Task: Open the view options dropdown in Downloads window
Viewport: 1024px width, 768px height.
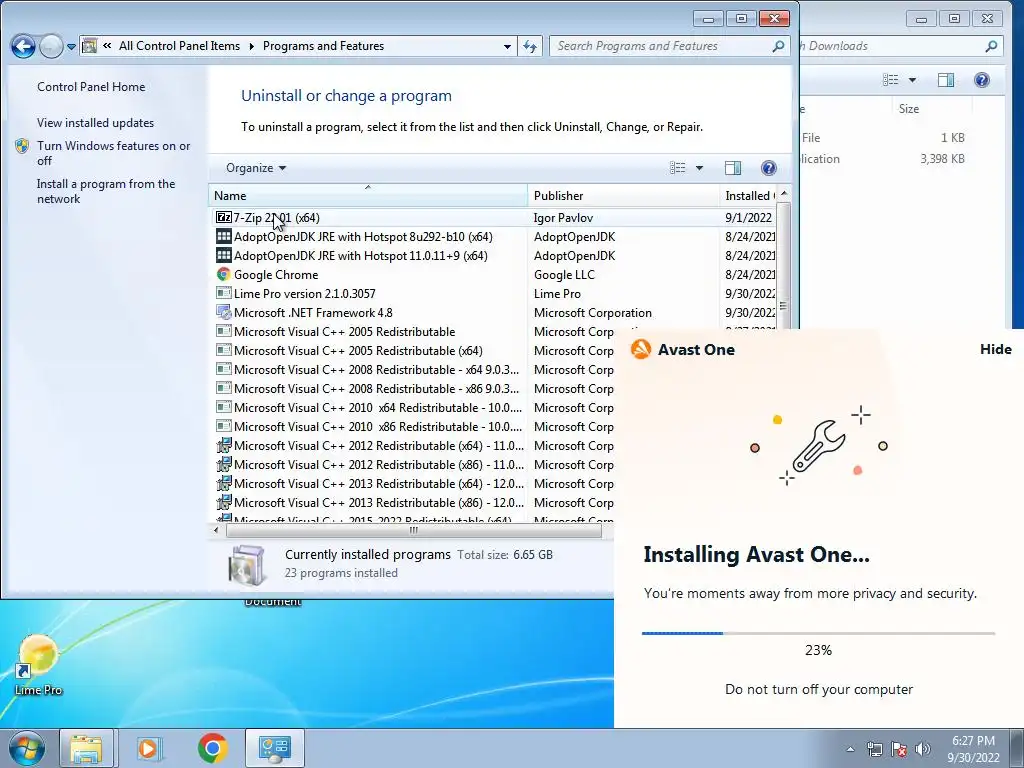Action: point(912,80)
